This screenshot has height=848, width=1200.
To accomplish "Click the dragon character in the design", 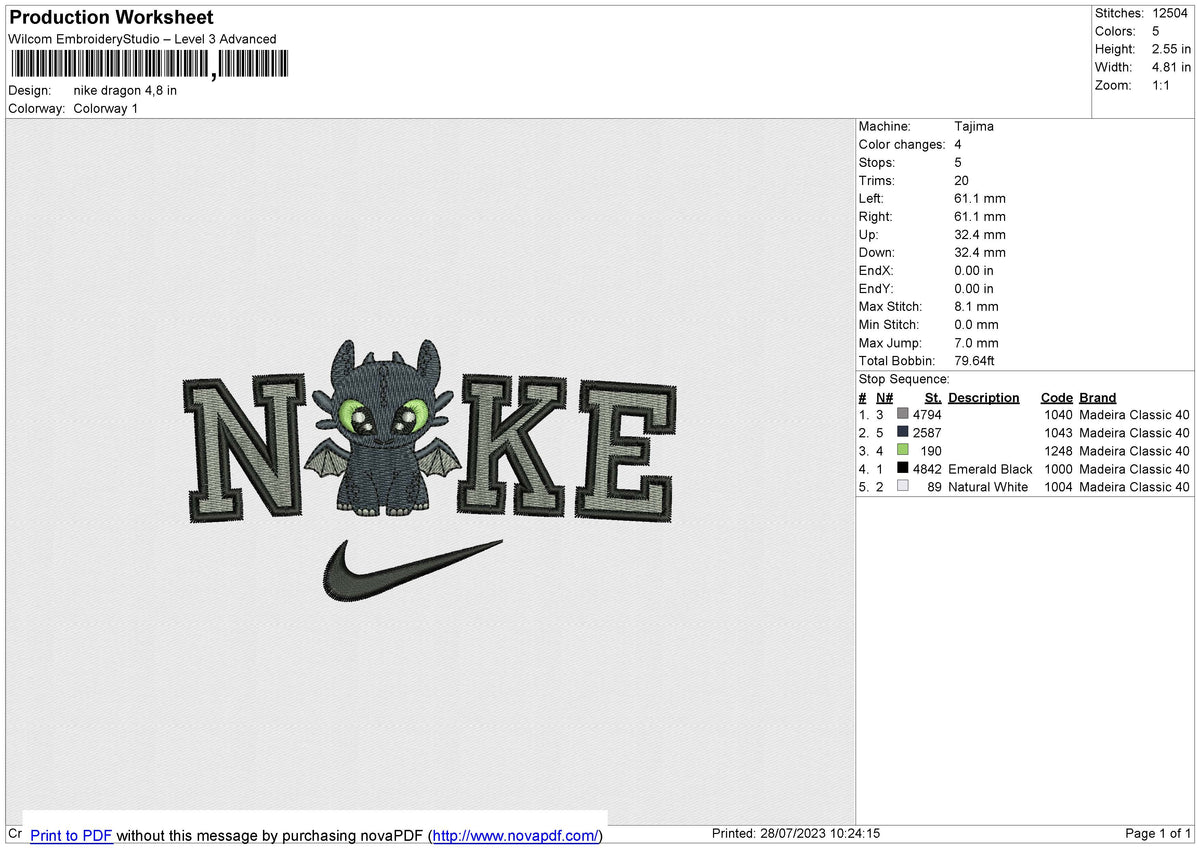I will 386,428.
